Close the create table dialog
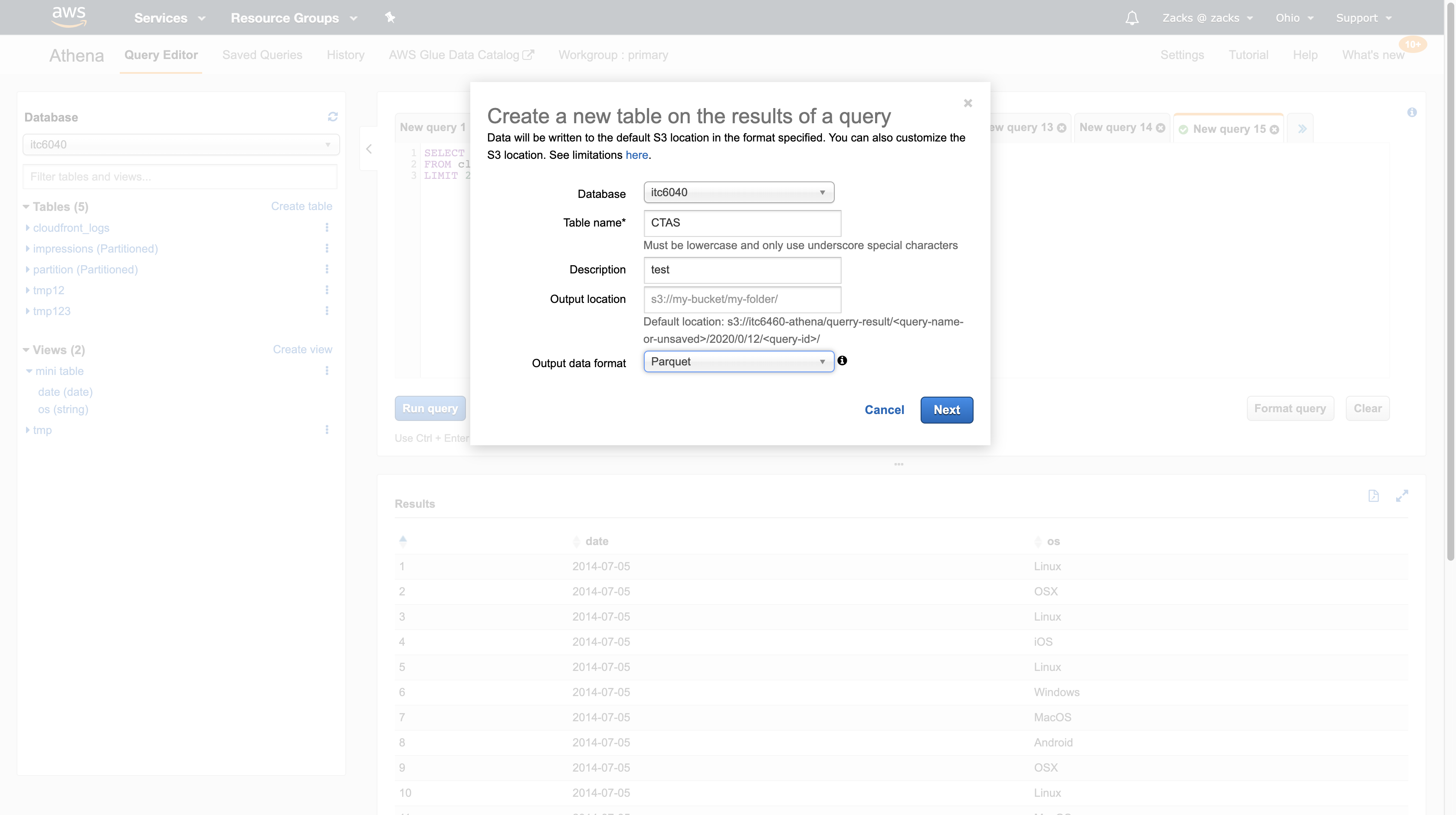Screen dimensions: 1456x815 (967, 103)
